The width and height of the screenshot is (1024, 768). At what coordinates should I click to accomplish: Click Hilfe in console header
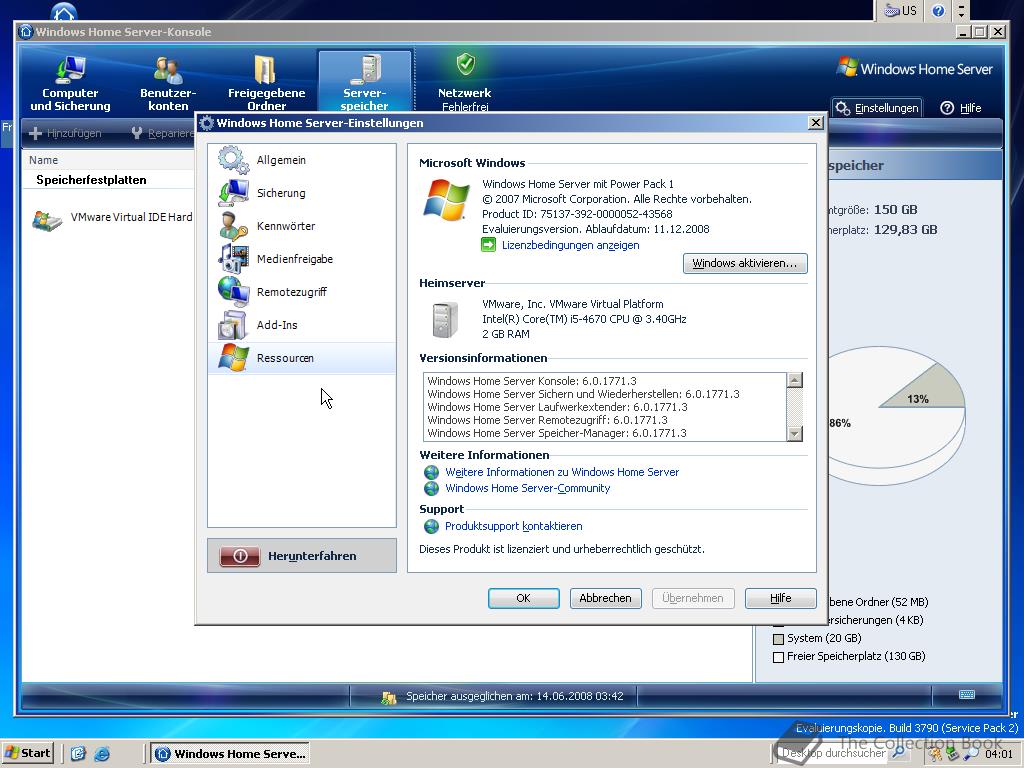click(x=961, y=108)
